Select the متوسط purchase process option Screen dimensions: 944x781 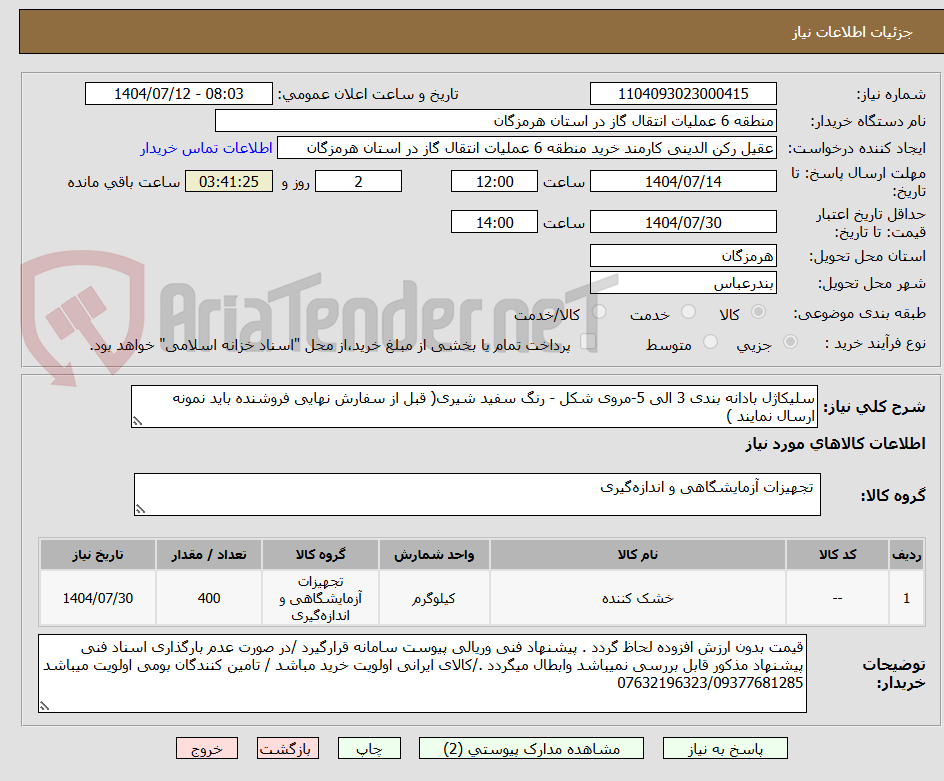pos(710,343)
